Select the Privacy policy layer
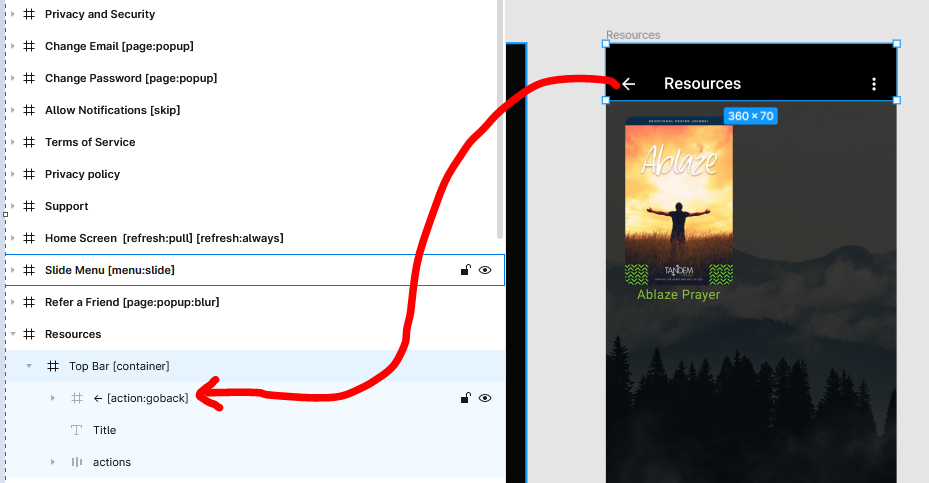The image size is (929, 483). (82, 174)
